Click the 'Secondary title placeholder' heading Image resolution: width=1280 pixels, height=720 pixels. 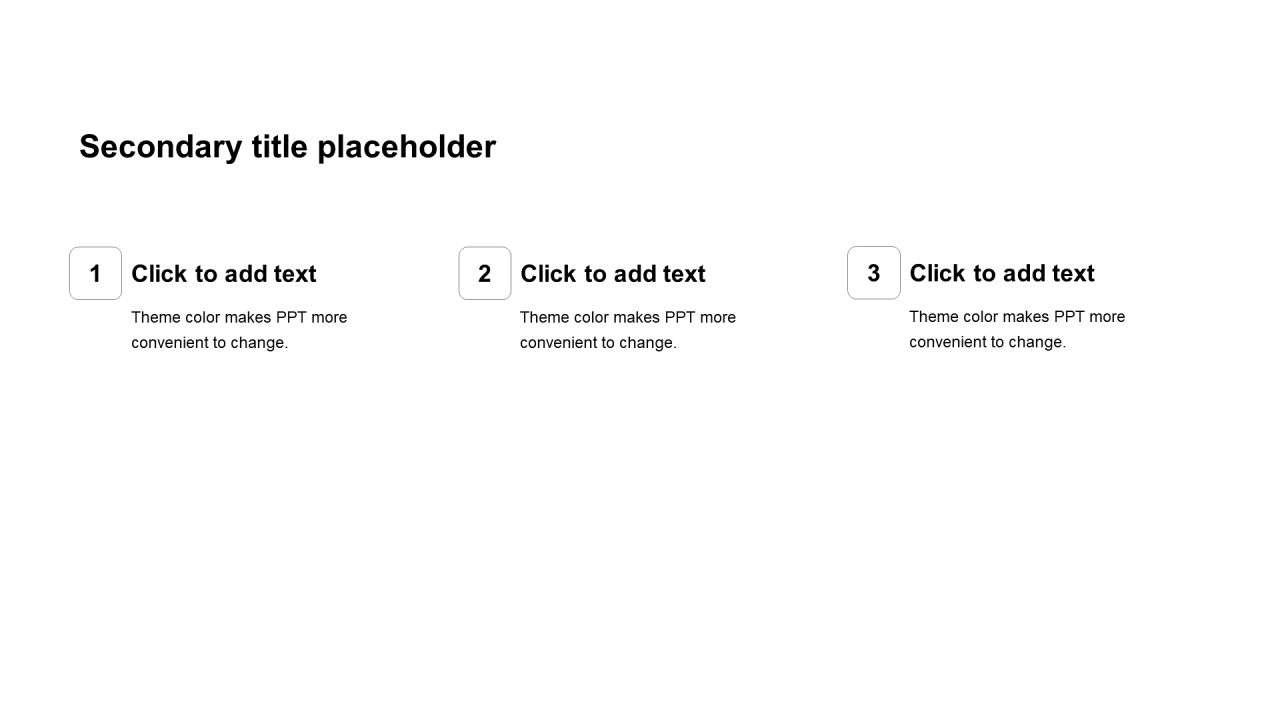[287, 147]
